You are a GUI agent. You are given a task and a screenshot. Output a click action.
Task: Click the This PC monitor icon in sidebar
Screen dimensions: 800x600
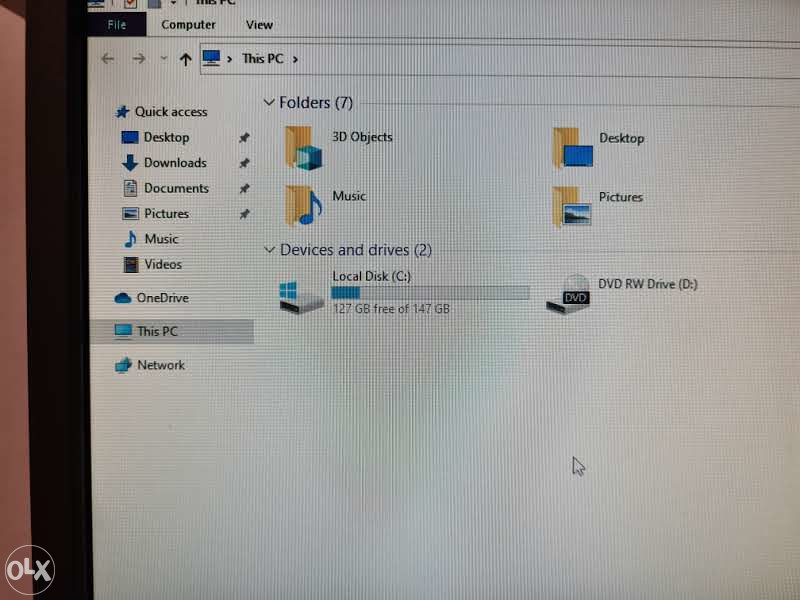tap(123, 331)
